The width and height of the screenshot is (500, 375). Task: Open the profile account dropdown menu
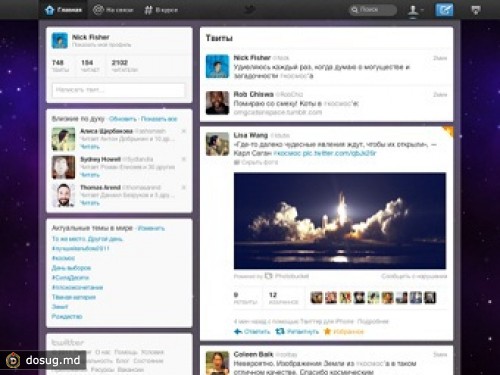(415, 10)
